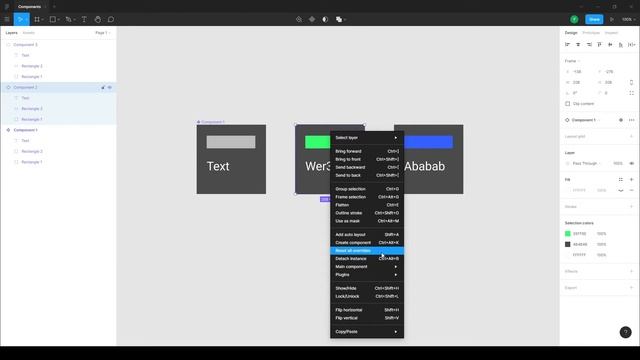Add a stroke with plus icon
Image resolution: width=640 pixels, height=360 pixels.
[631, 207]
